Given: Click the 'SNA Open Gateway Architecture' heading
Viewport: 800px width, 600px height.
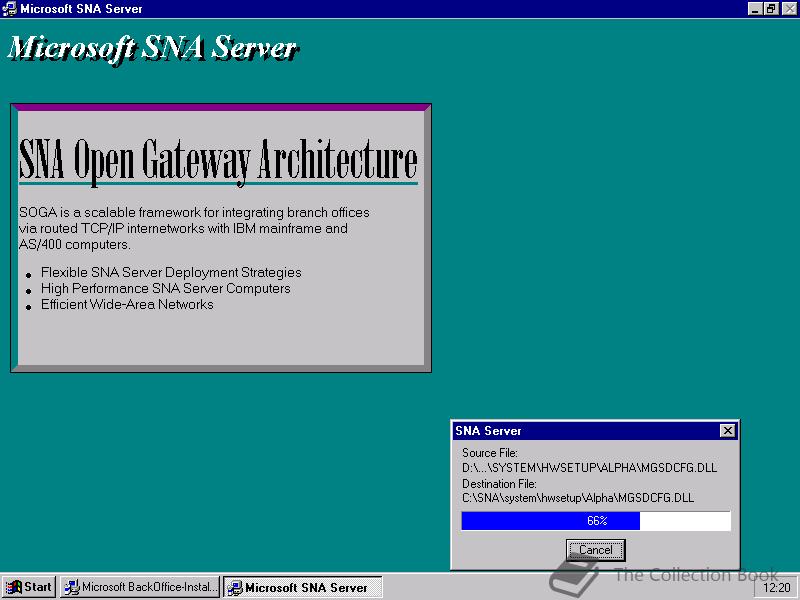Looking at the screenshot, I should (x=218, y=160).
